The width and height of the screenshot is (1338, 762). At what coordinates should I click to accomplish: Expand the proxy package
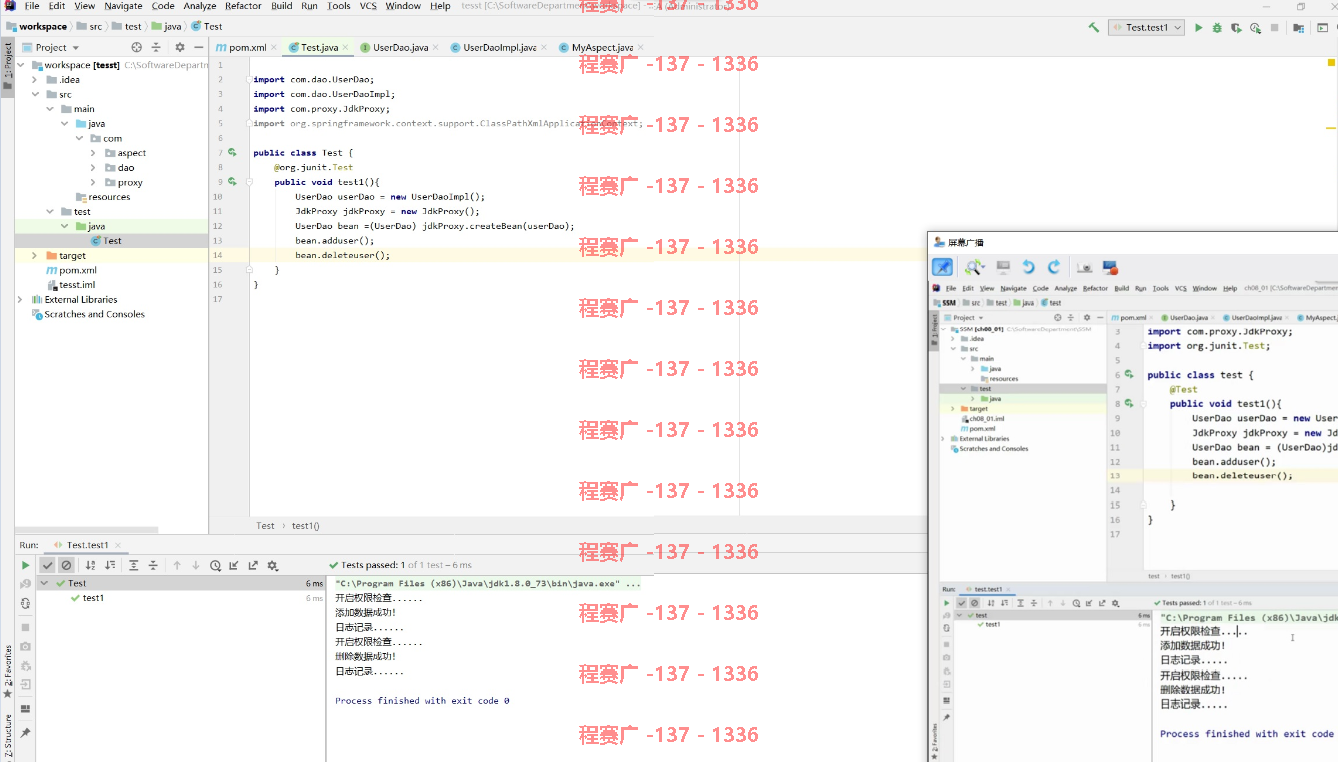[x=94, y=182]
